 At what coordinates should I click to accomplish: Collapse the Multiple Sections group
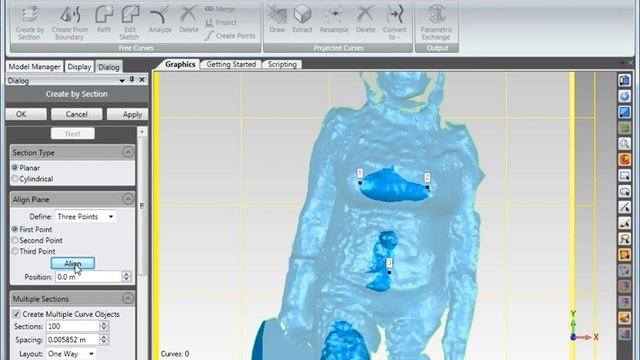tap(128, 298)
